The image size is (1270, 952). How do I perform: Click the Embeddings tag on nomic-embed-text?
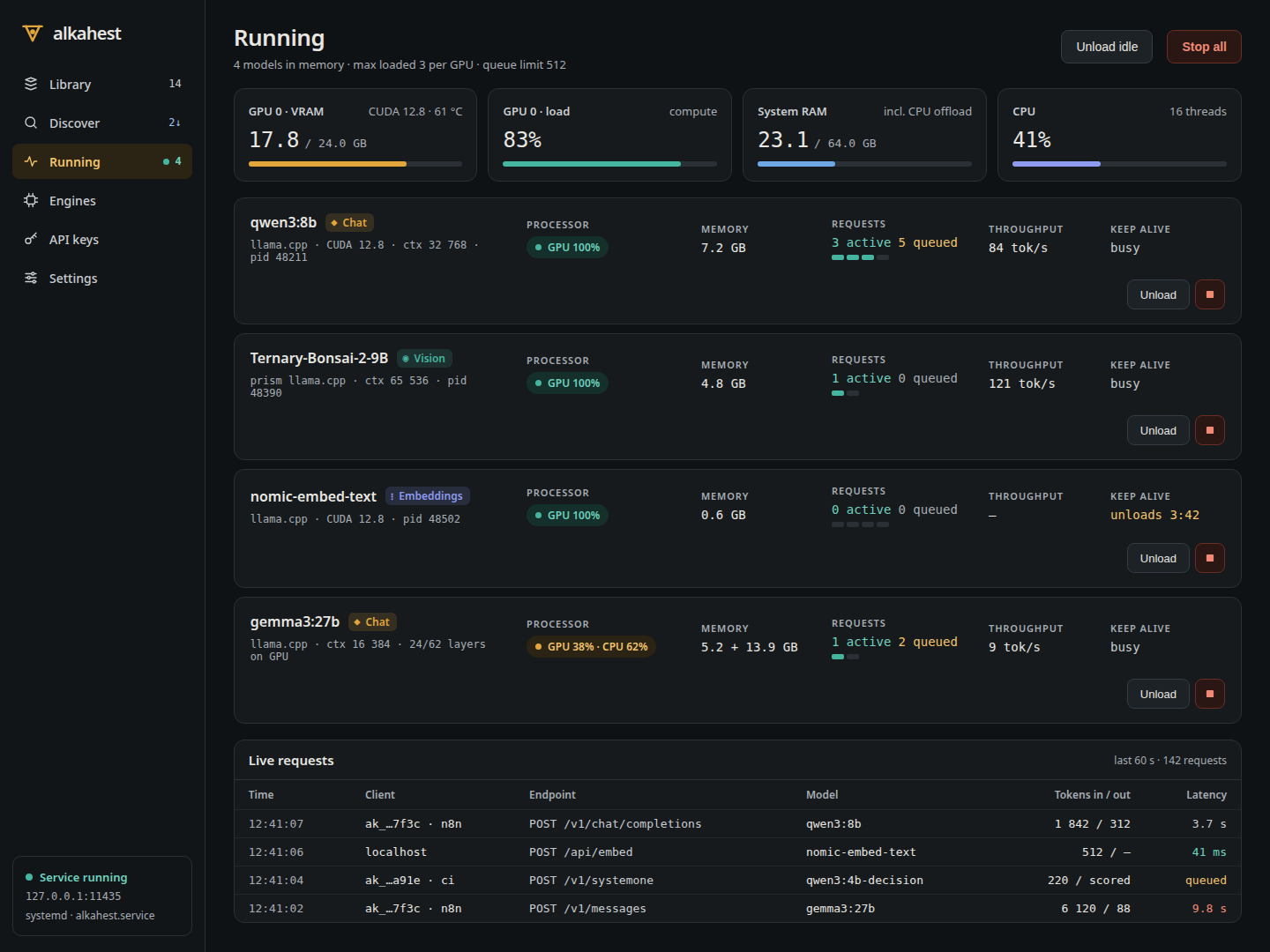427,496
